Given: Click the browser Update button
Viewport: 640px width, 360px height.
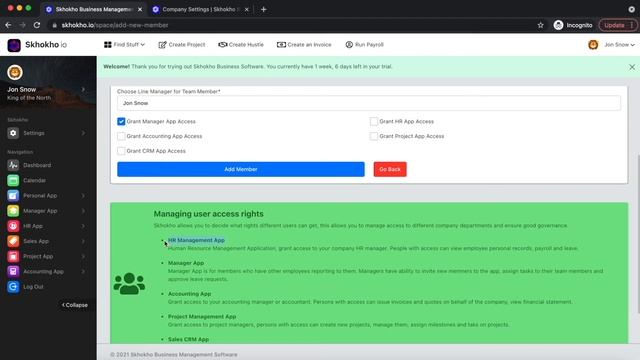Looking at the screenshot, I should [617, 25].
